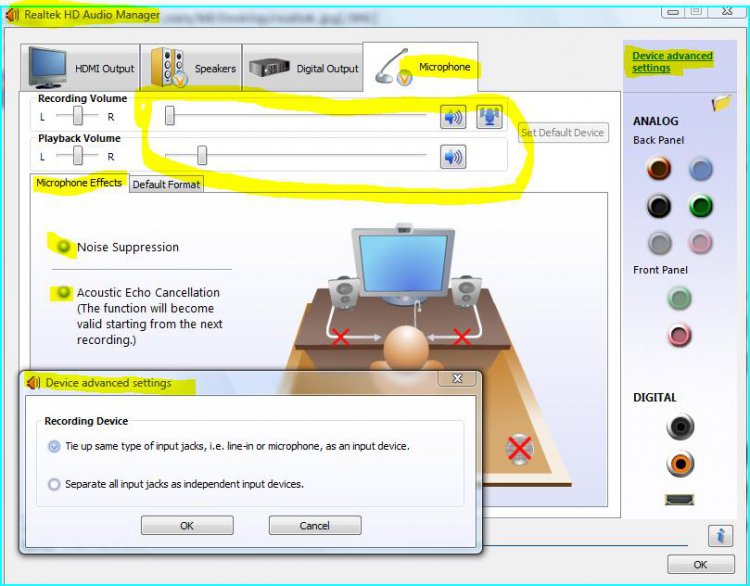Mute playback volume with speaker icon
Image resolution: width=750 pixels, height=586 pixels.
pyautogui.click(x=453, y=156)
